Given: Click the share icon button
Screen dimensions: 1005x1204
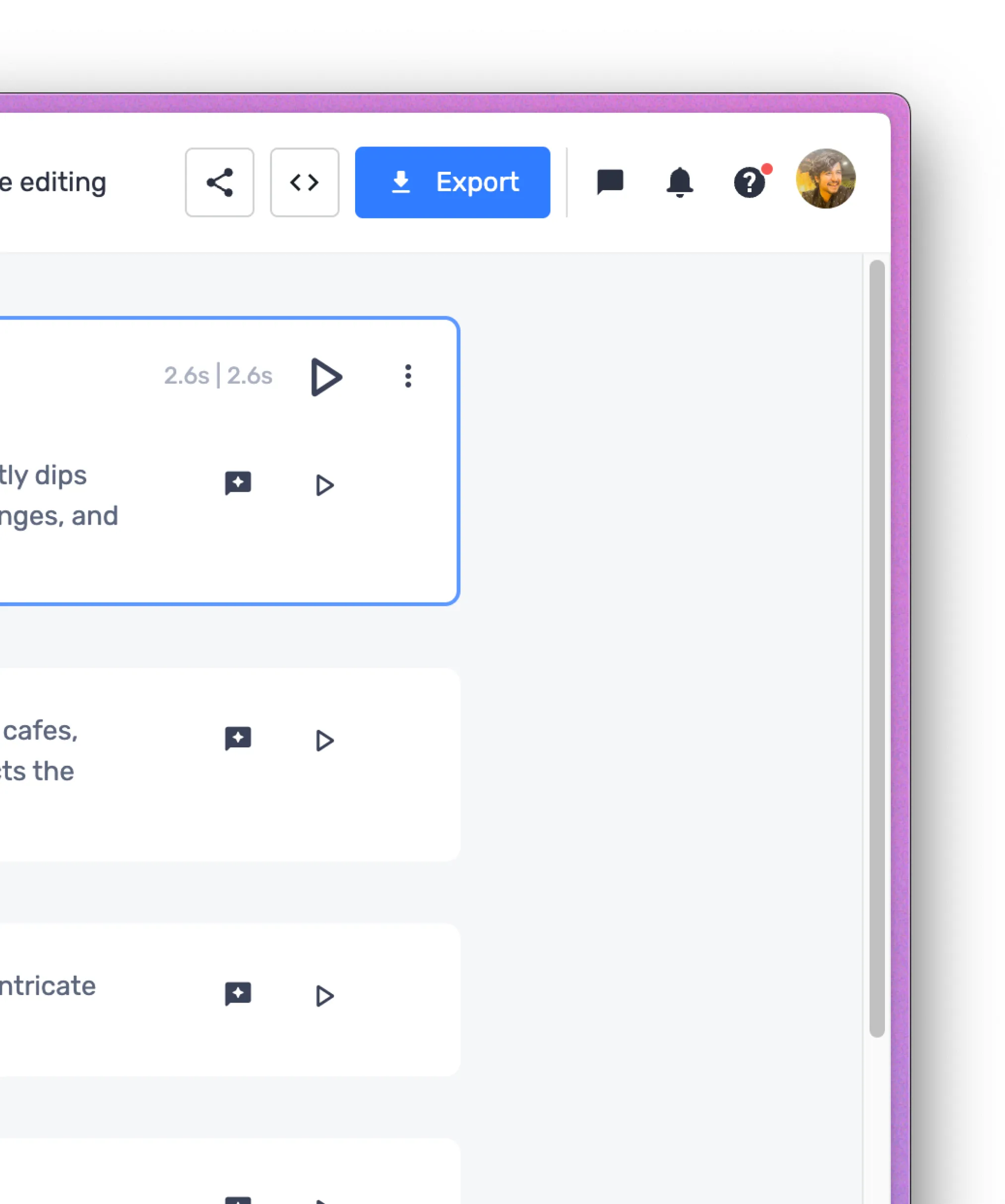Looking at the screenshot, I should (219, 182).
